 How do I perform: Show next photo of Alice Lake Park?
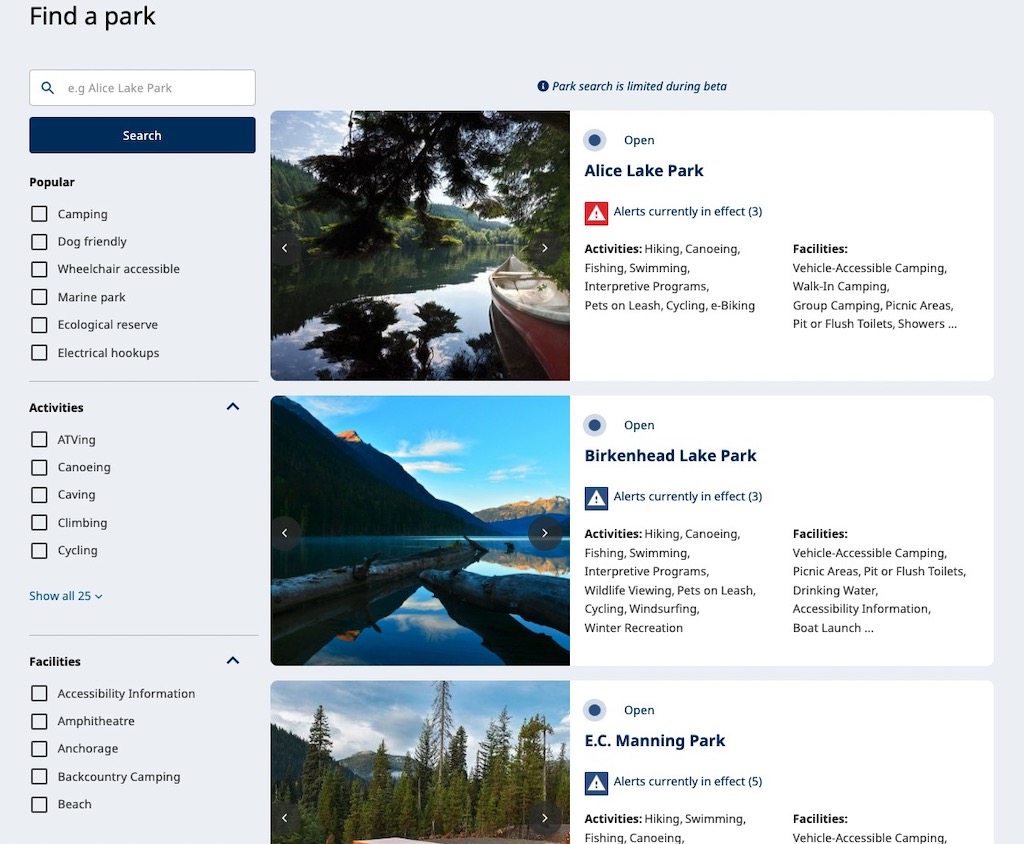pyautogui.click(x=545, y=248)
